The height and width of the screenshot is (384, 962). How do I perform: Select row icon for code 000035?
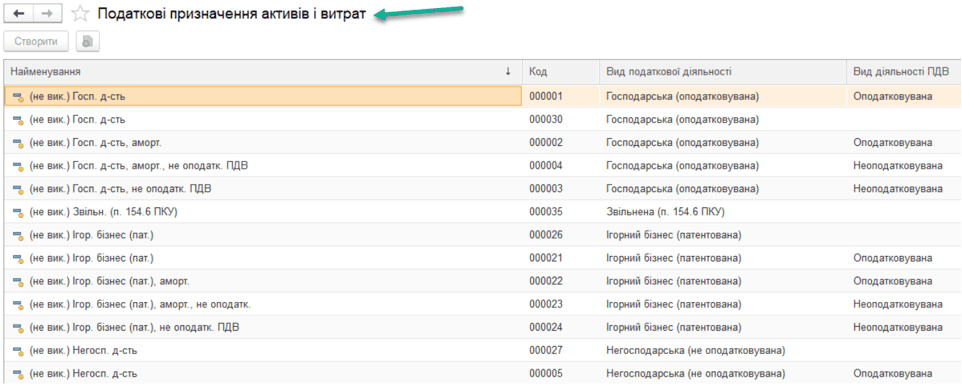[18, 212]
